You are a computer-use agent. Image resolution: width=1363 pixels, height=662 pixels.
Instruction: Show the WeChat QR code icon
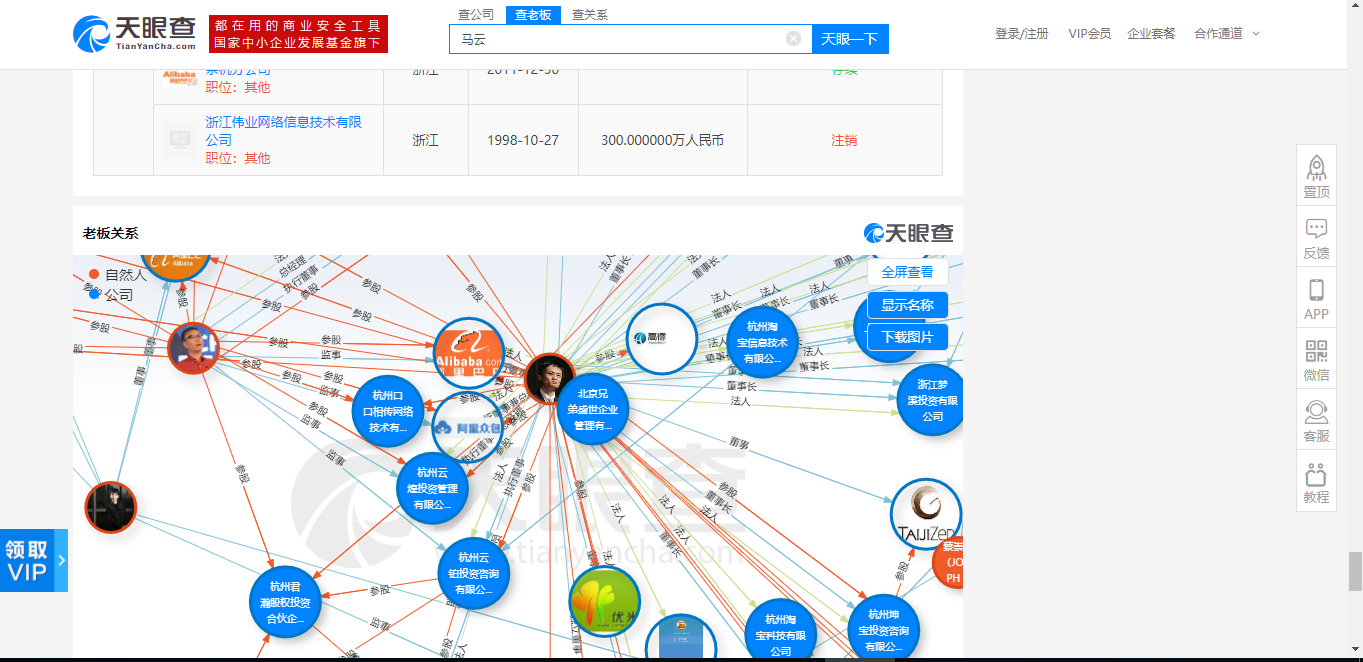(1316, 351)
